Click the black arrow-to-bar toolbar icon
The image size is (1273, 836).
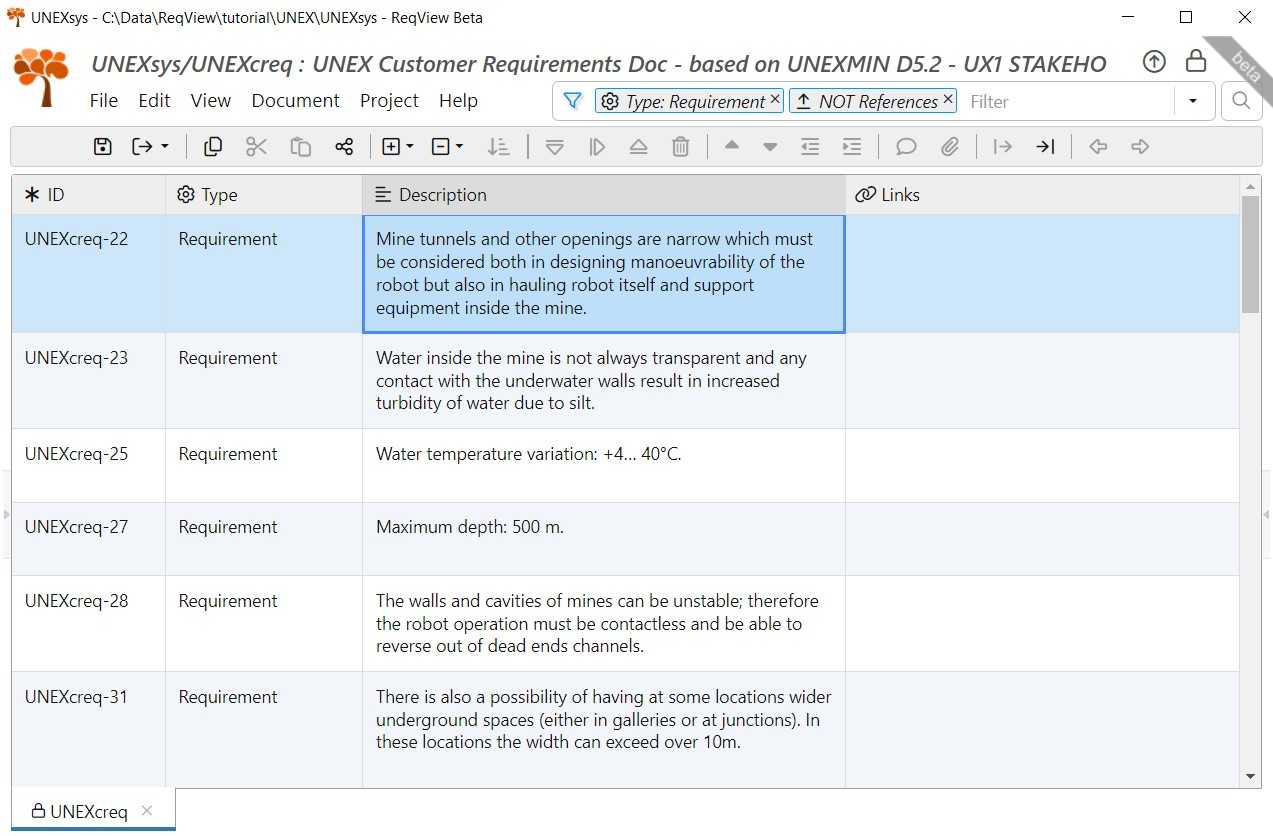click(x=1045, y=147)
